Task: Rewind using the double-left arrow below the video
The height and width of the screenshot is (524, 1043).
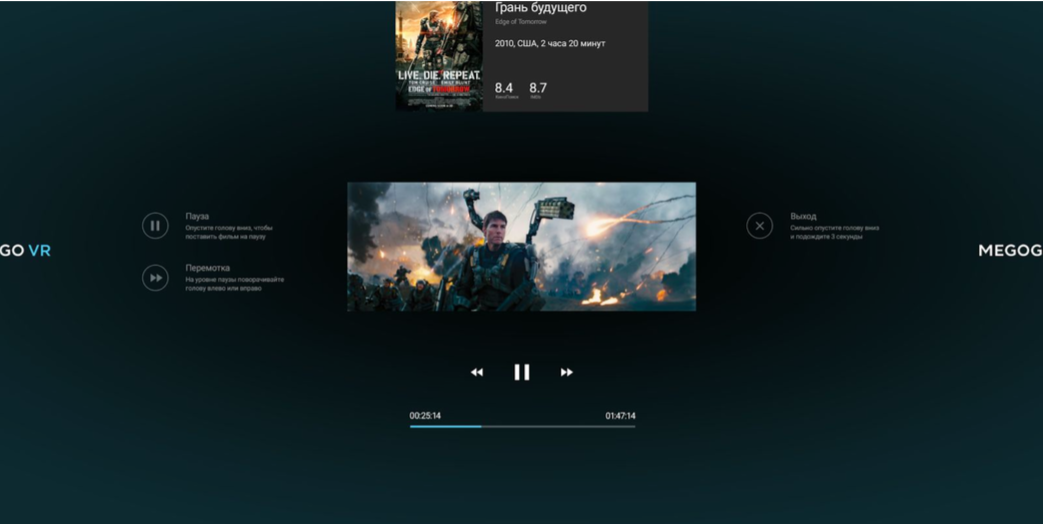Action: point(477,372)
